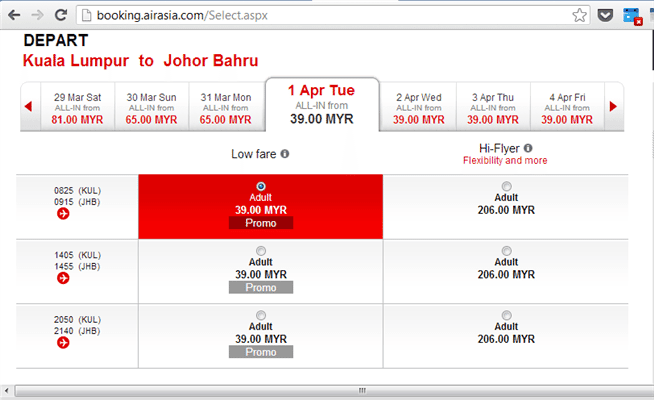654x400 pixels.
Task: Select Hi-Flyer radio for 1405 flight
Action: (506, 251)
